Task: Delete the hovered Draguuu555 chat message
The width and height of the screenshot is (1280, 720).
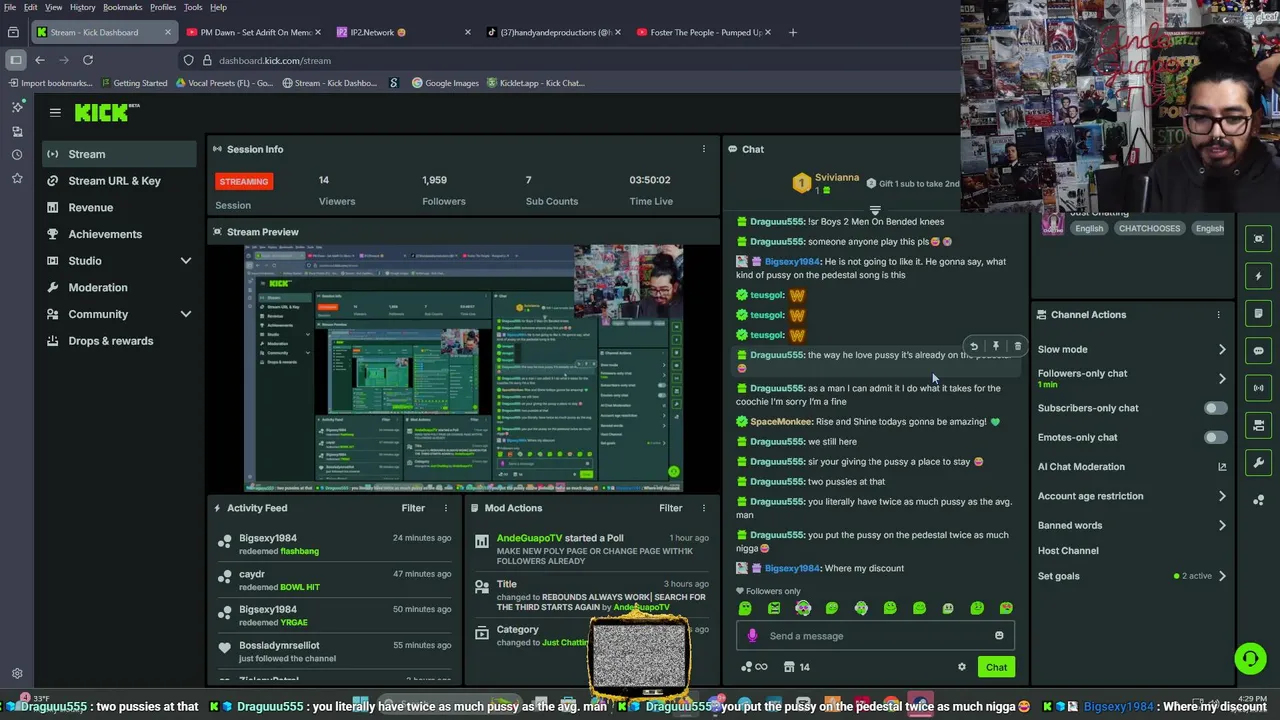Action: click(1018, 346)
